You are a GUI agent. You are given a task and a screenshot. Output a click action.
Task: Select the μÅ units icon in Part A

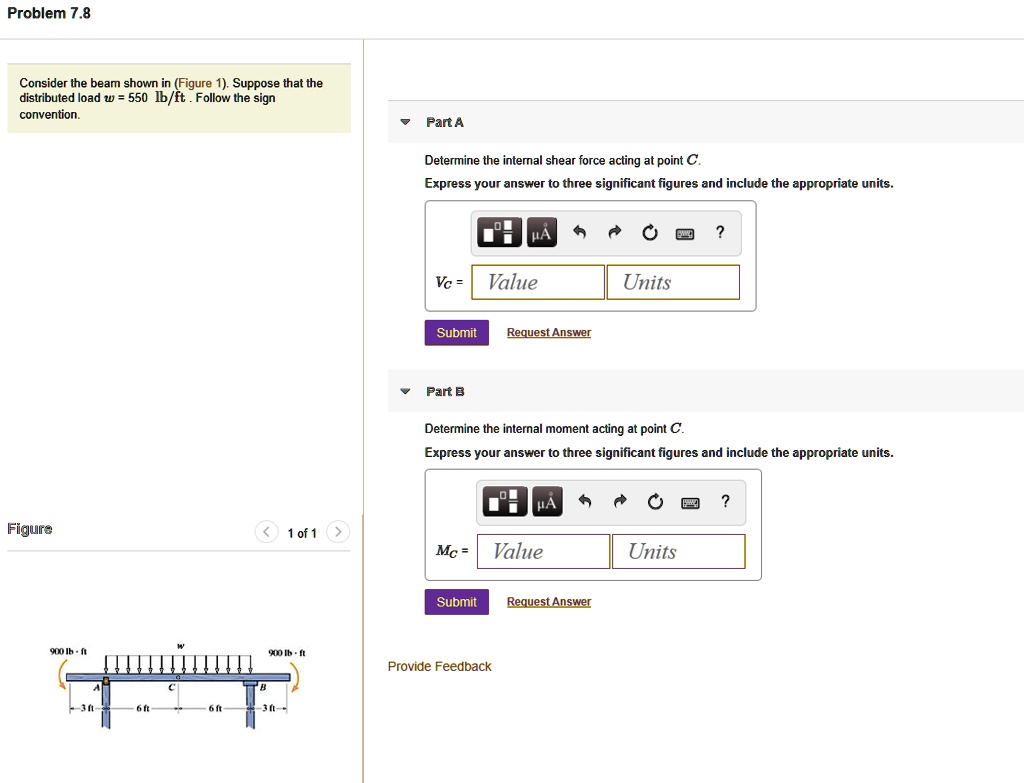click(541, 232)
